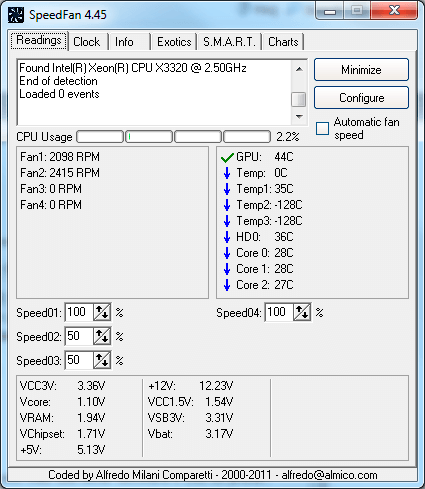Click the 'Loaded 0 events' log line
This screenshot has width=425, height=489.
pyautogui.click(x=59, y=94)
